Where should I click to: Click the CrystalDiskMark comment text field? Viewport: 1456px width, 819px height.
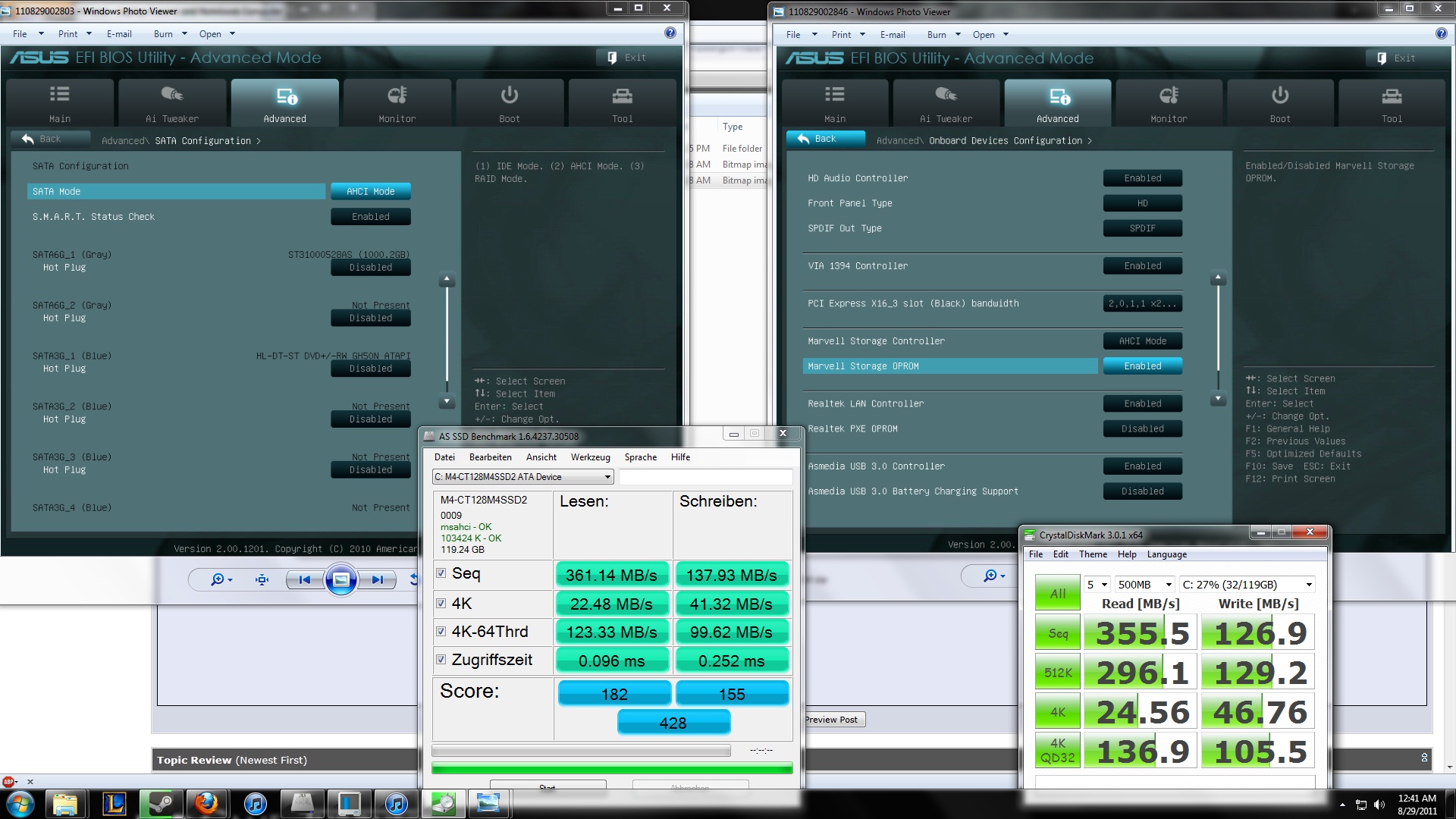1175,781
